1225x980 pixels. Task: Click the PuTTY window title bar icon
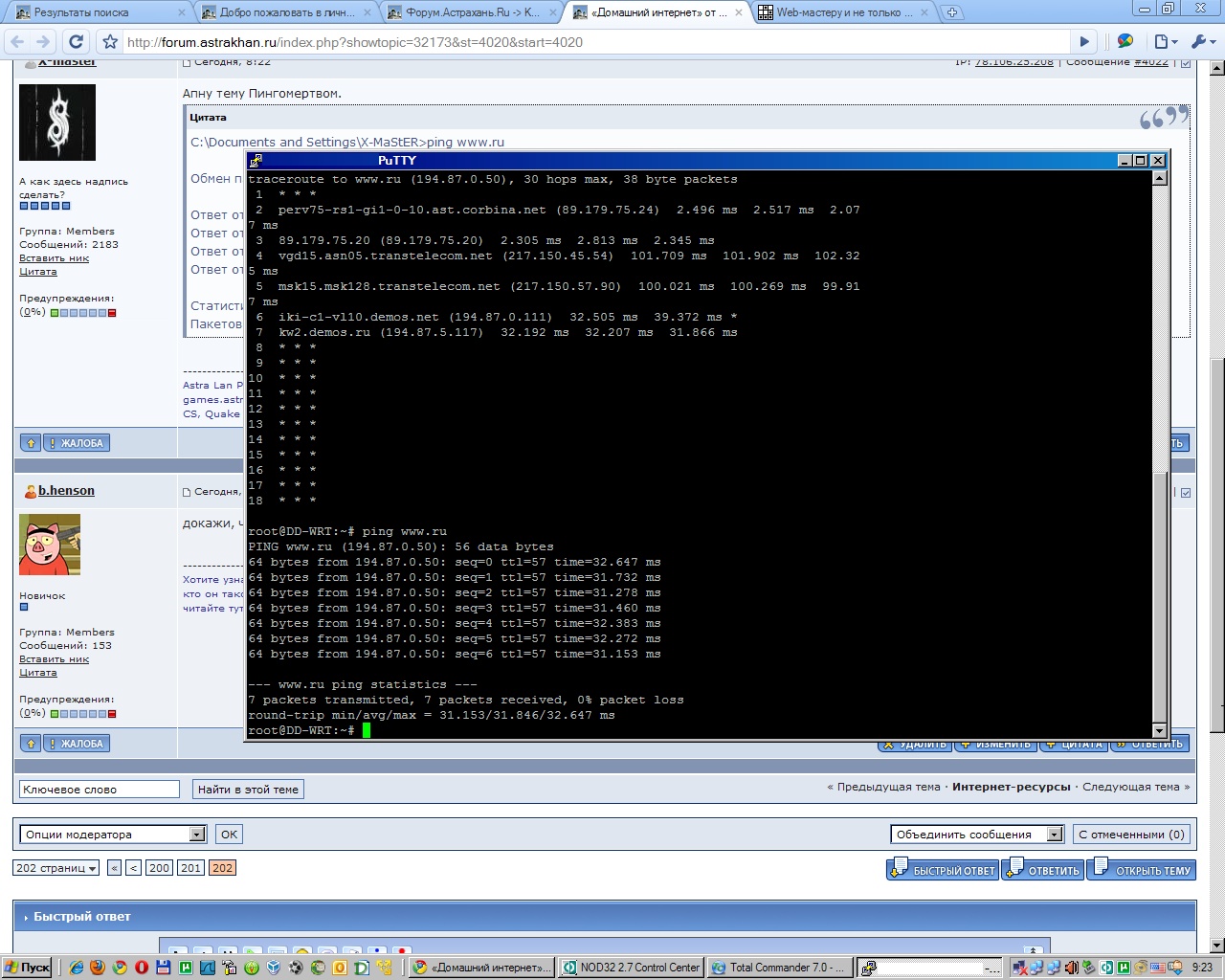click(x=256, y=161)
